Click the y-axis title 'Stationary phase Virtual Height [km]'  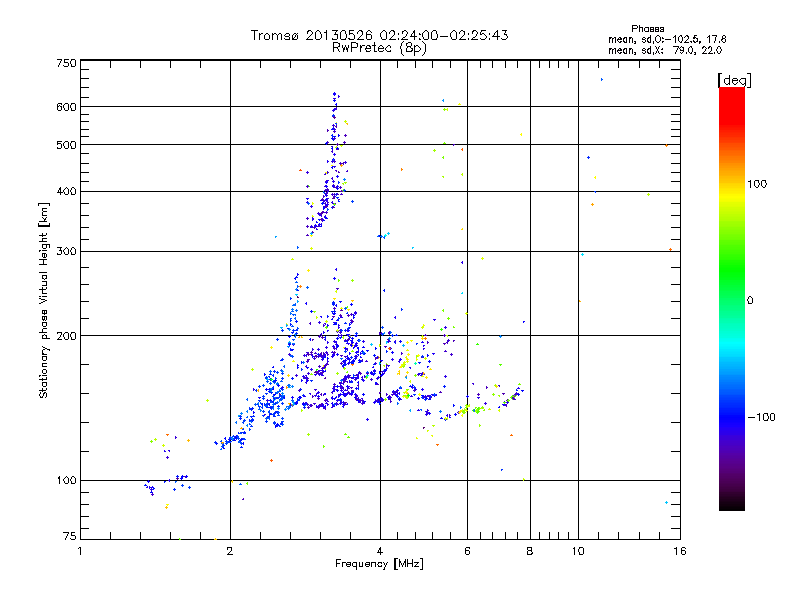43,300
